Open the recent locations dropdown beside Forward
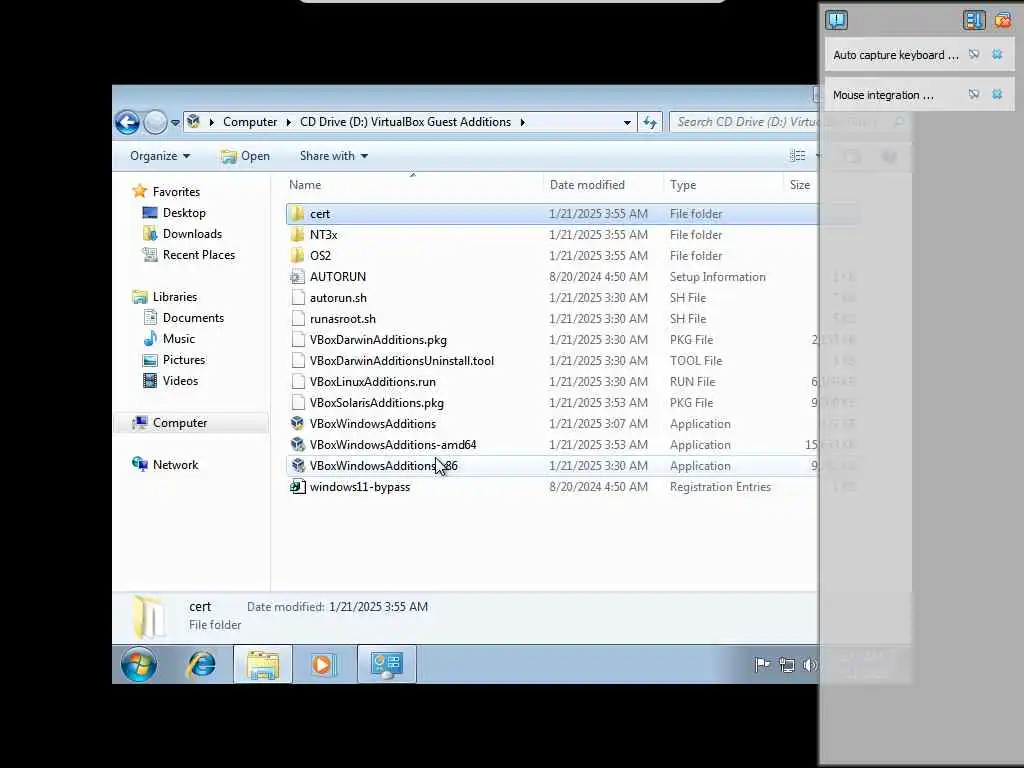1024x768 pixels. click(175, 122)
